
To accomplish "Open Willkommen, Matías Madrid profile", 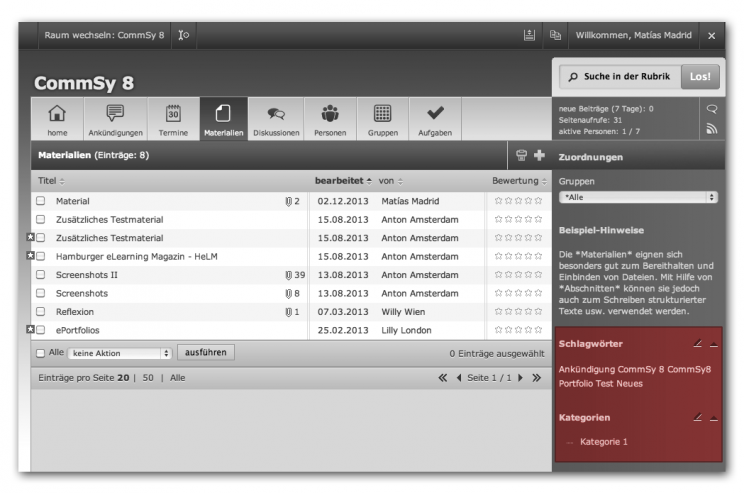I will click(x=633, y=35).
